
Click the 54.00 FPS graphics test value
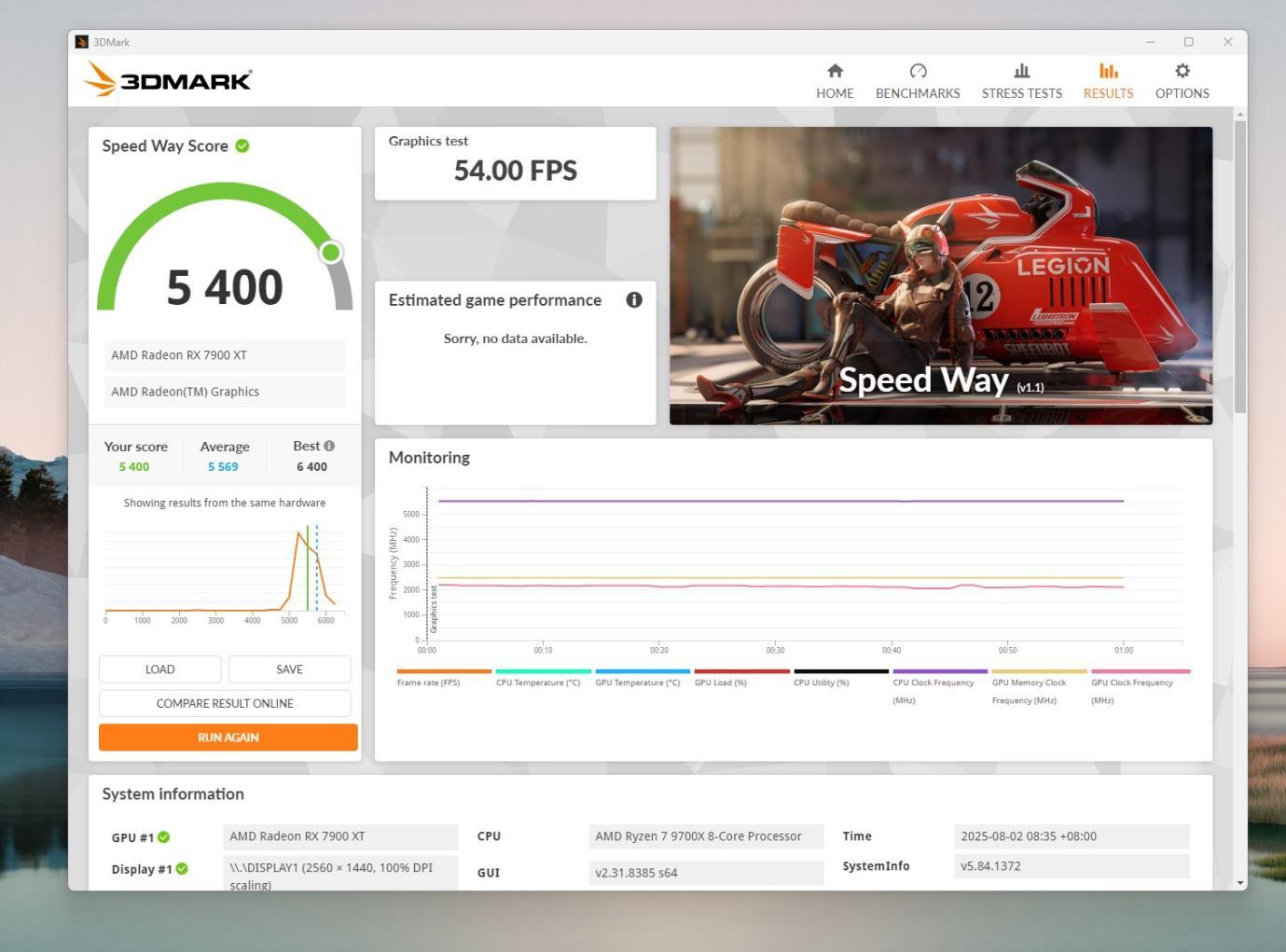tap(516, 171)
